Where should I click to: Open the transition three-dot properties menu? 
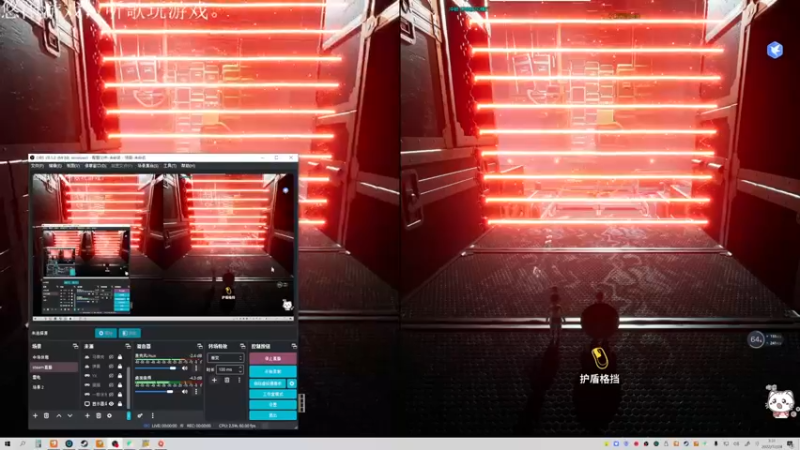click(x=239, y=380)
